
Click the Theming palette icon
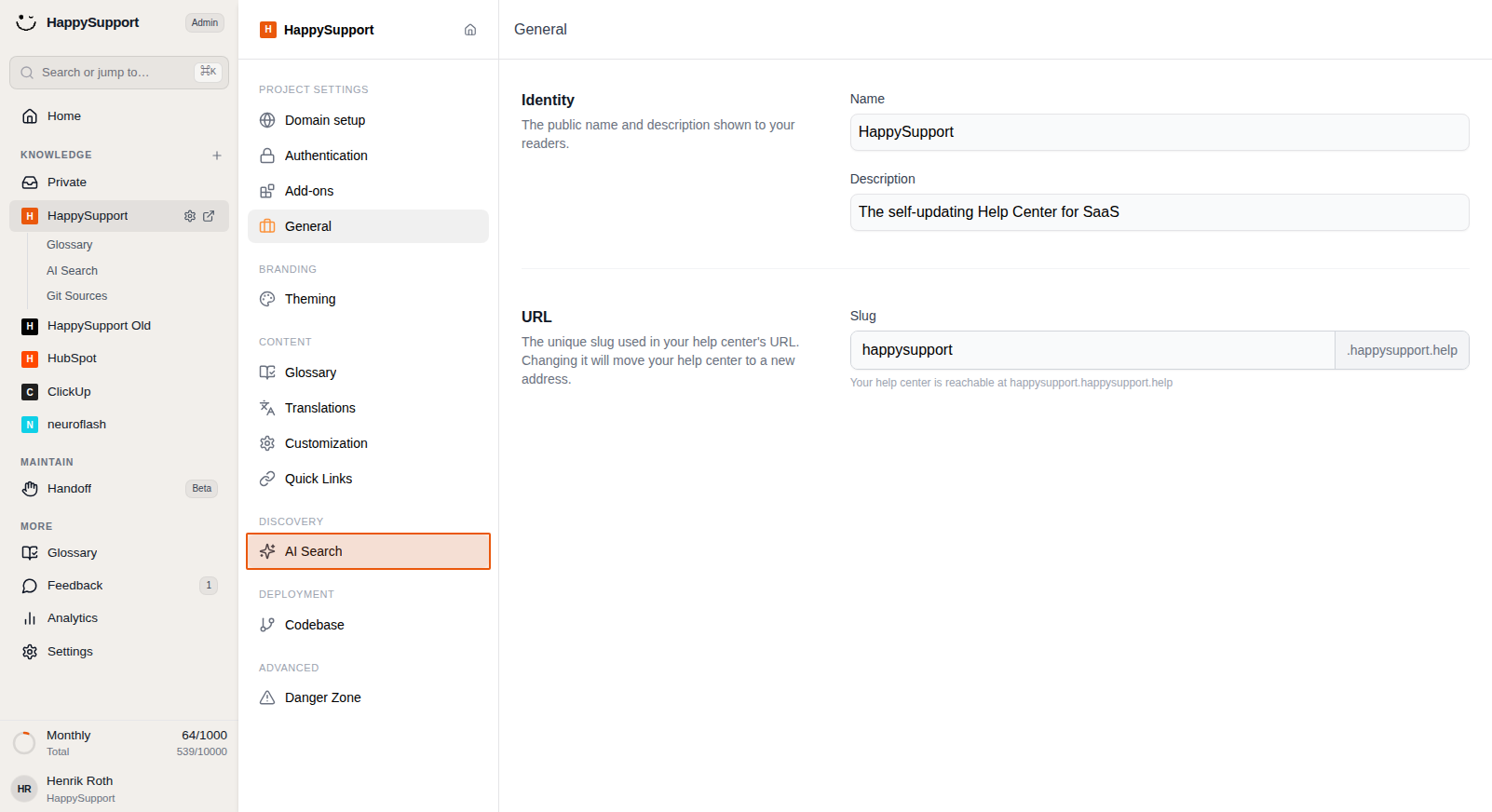267,299
